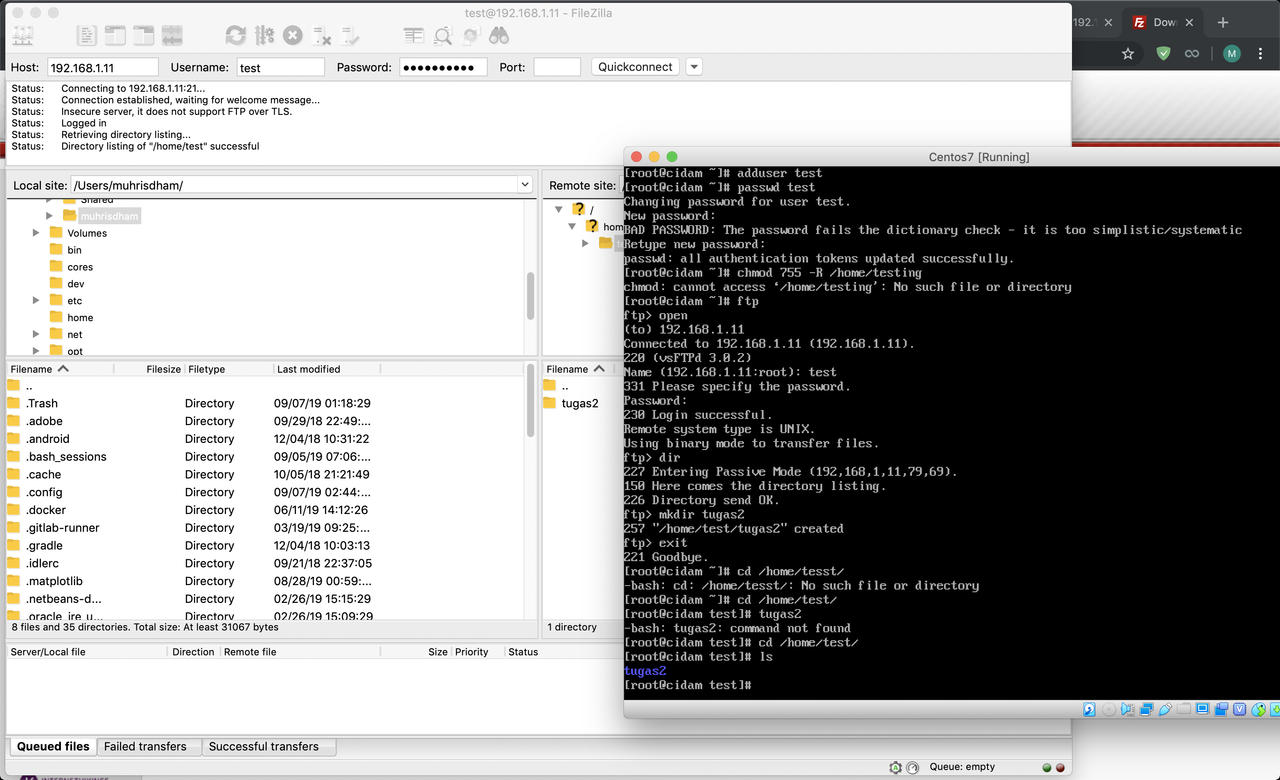Image resolution: width=1280 pixels, height=780 pixels.
Task: Toggle synchronized browsing
Action: pyautogui.click(x=471, y=35)
